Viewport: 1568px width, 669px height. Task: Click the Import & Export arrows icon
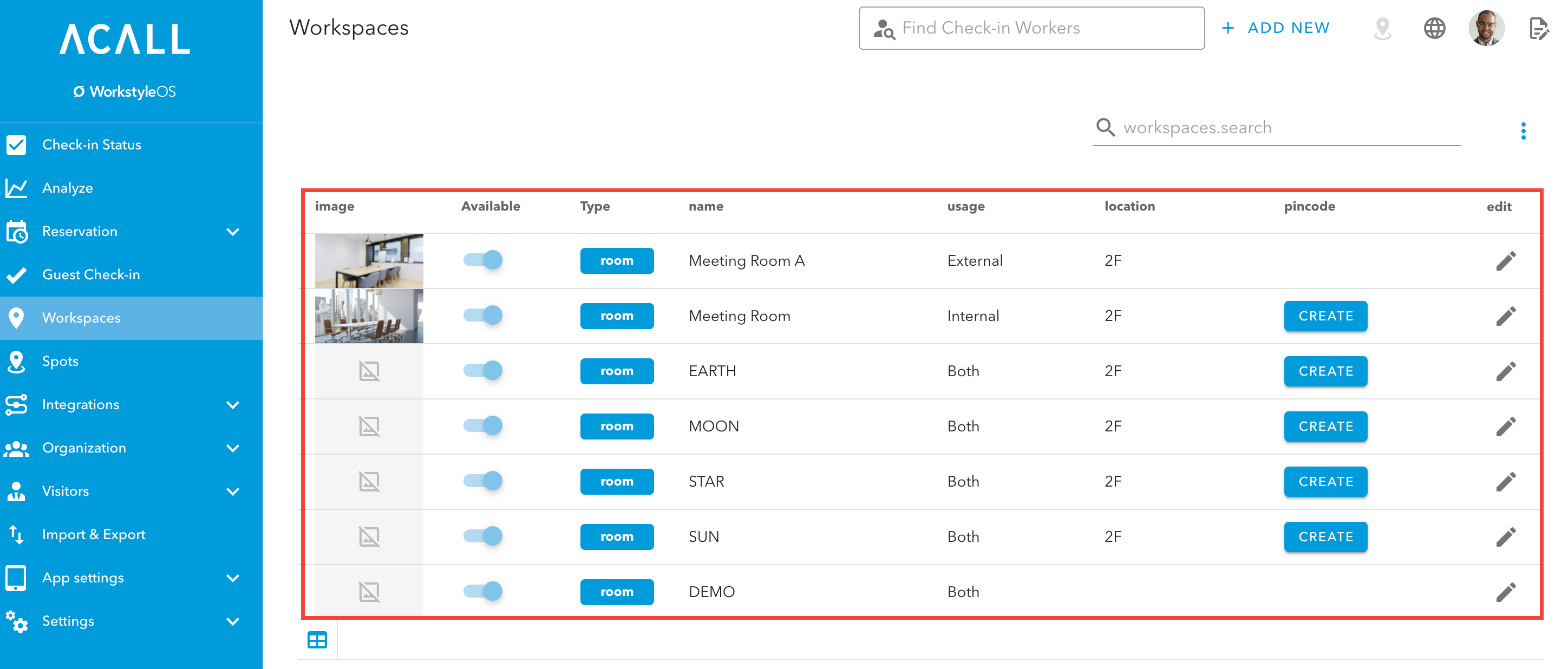pos(16,534)
